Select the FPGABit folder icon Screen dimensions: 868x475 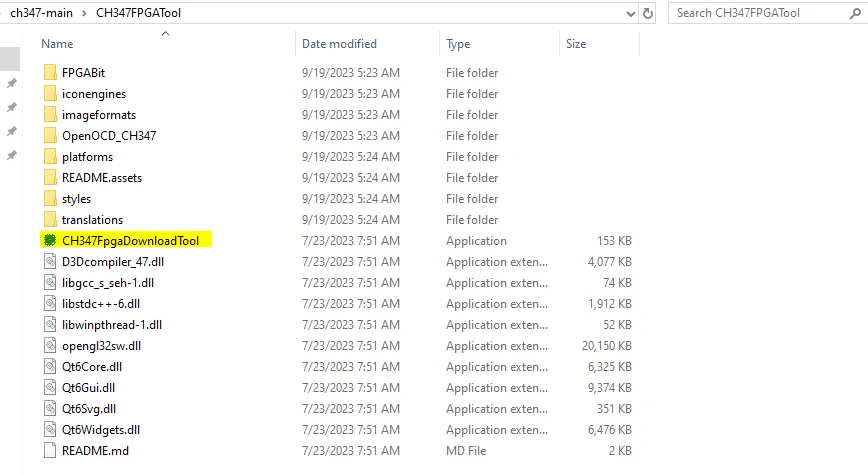[50, 73]
